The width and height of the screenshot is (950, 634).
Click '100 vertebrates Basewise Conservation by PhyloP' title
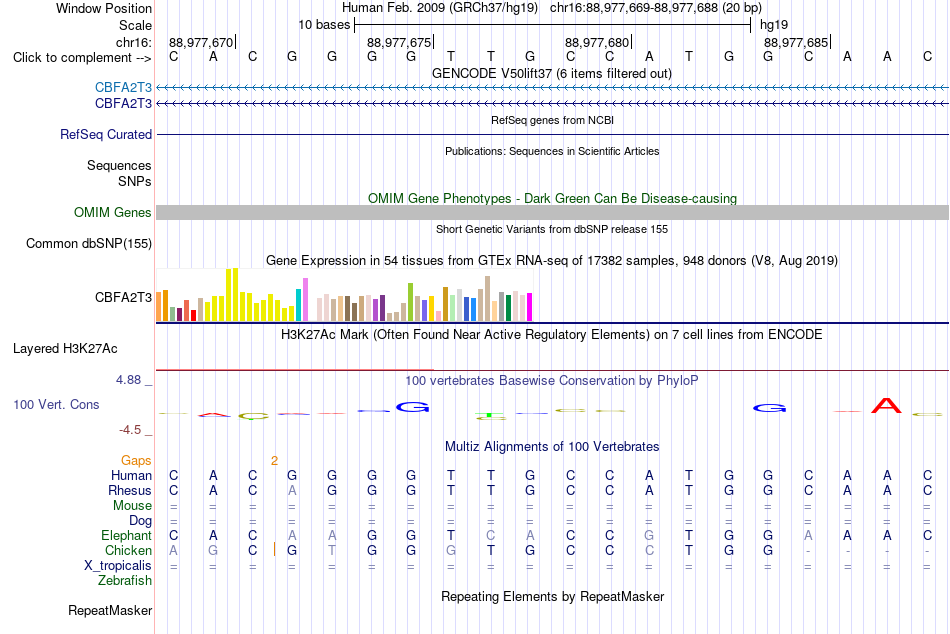point(552,381)
